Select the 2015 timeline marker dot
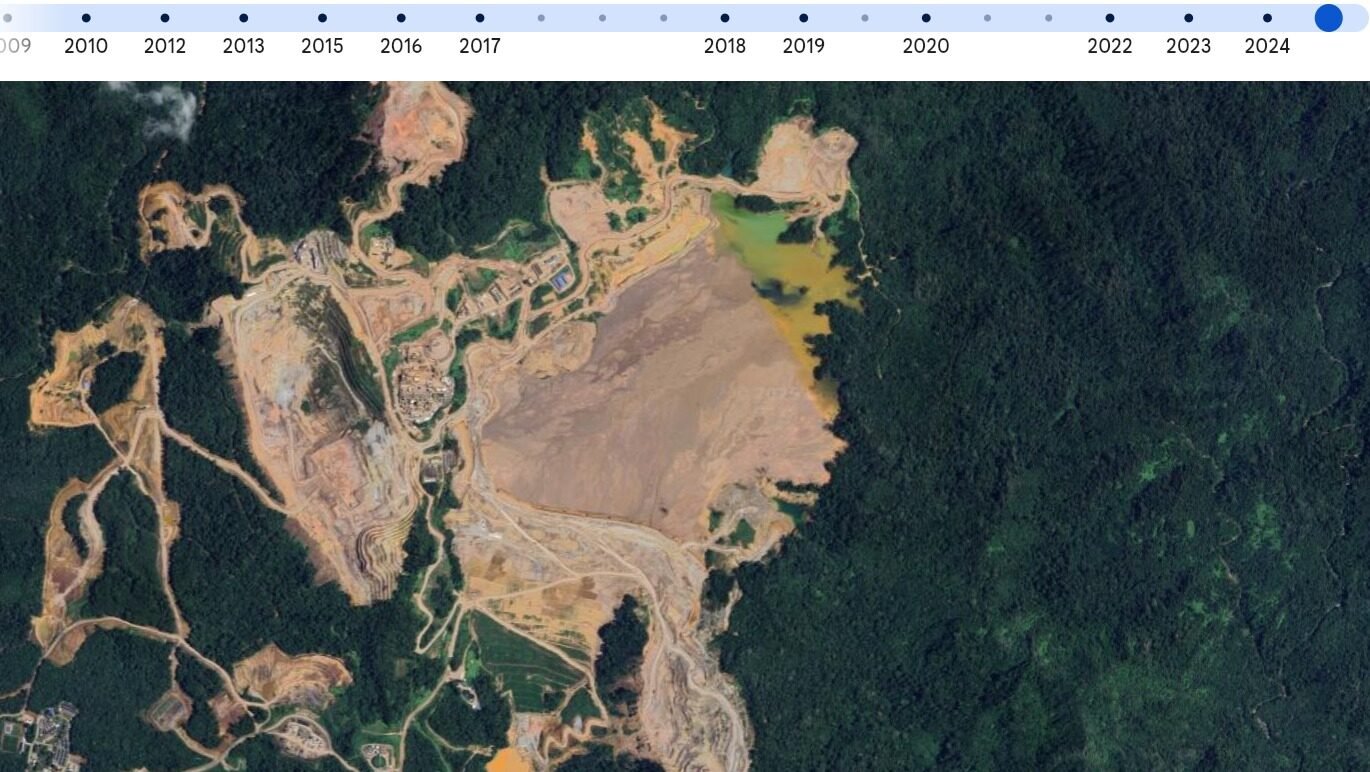This screenshot has height=772, width=1370. (321, 16)
